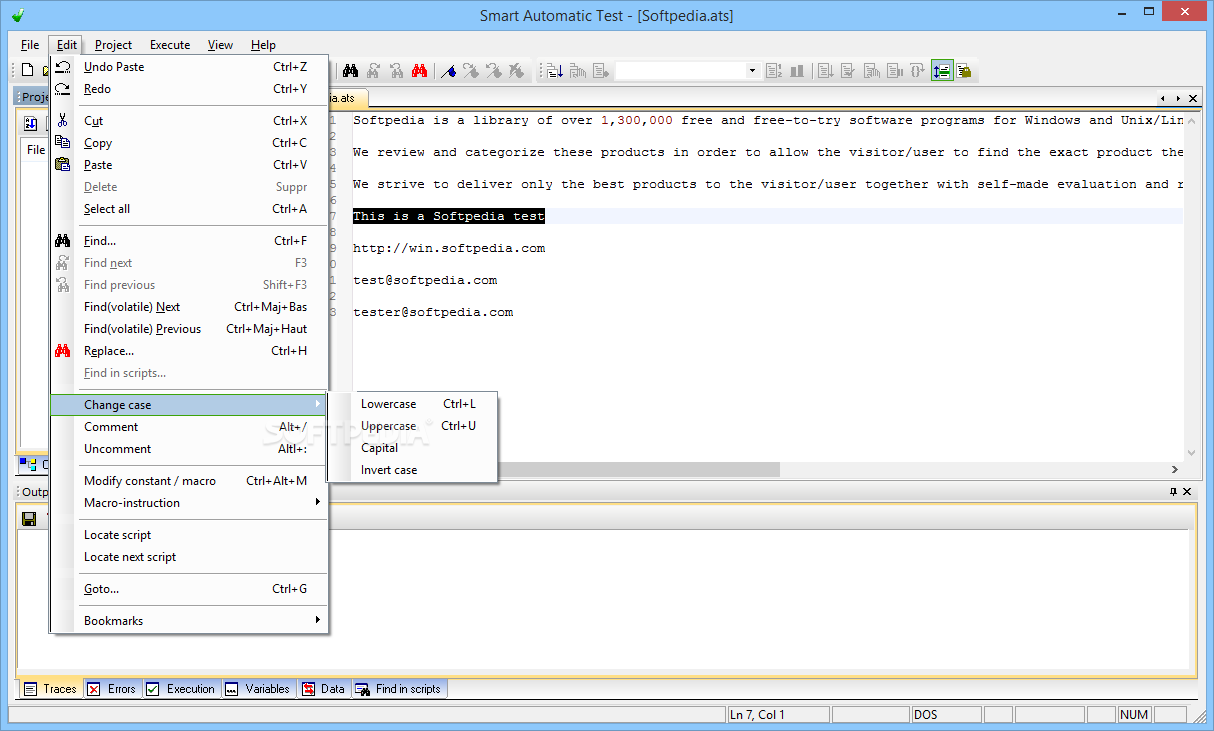Click the black binoculars Find toolbar icon
Image resolution: width=1214 pixels, height=731 pixels.
pyautogui.click(x=350, y=70)
